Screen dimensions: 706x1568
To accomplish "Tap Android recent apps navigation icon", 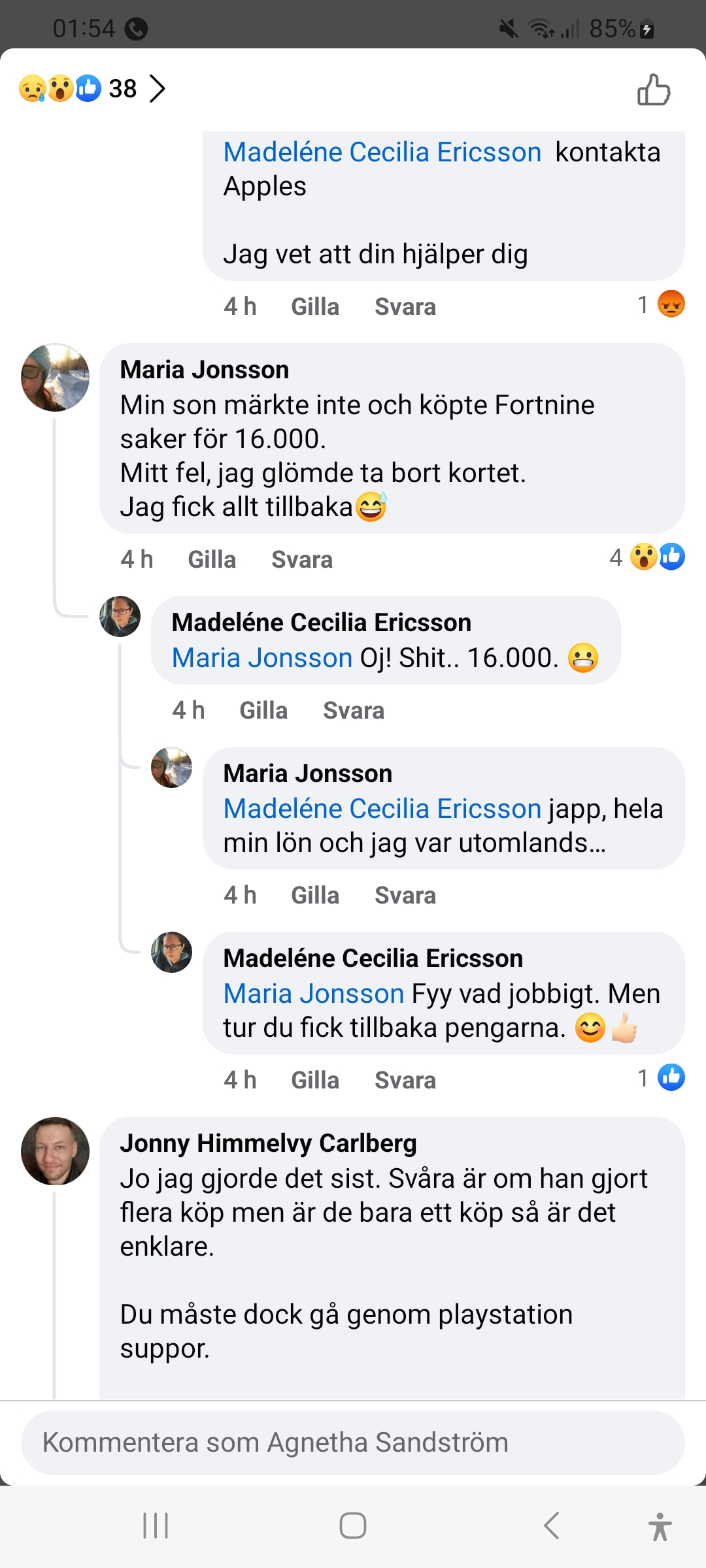I will (156, 1526).
